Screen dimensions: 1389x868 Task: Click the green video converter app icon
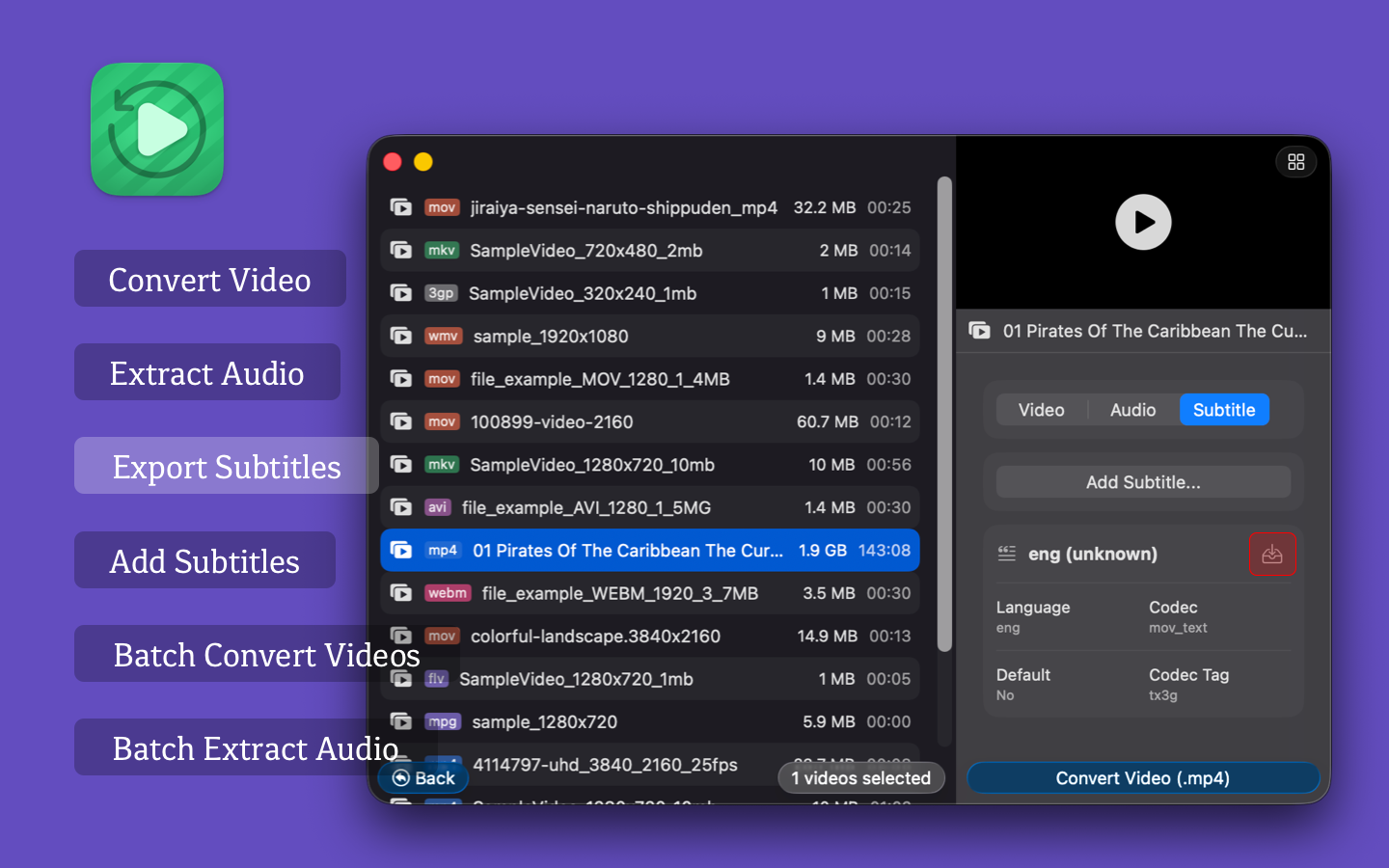tap(157, 129)
